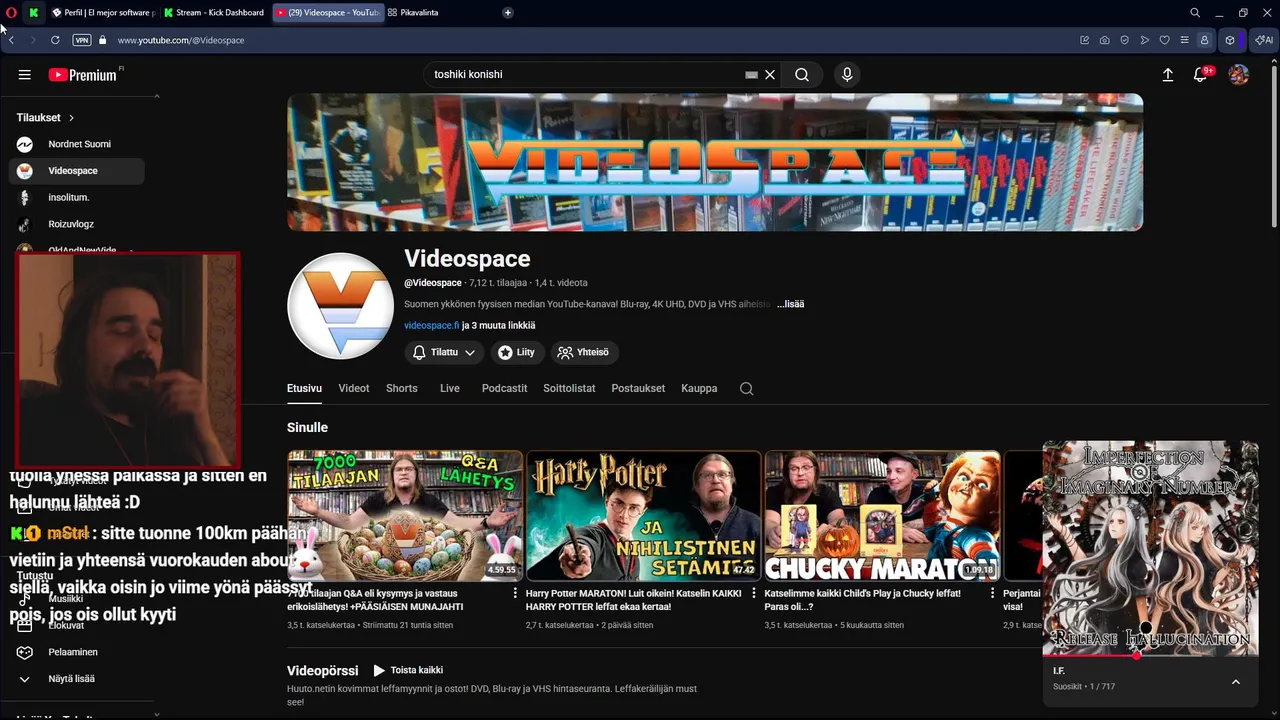The height and width of the screenshot is (720, 1280).
Task: Open the 7000 tilaajan Q&A thumbnail
Action: 405,516
